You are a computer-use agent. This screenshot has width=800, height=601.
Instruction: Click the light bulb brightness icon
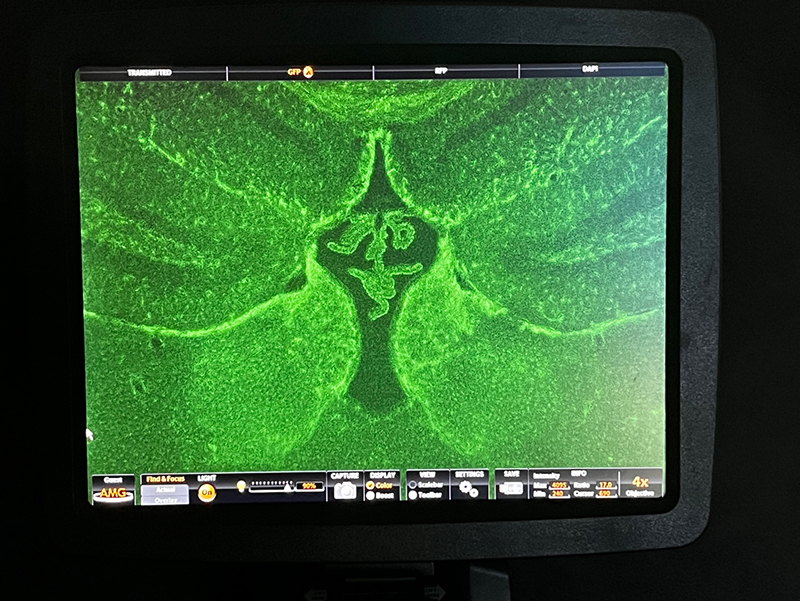coord(241,486)
